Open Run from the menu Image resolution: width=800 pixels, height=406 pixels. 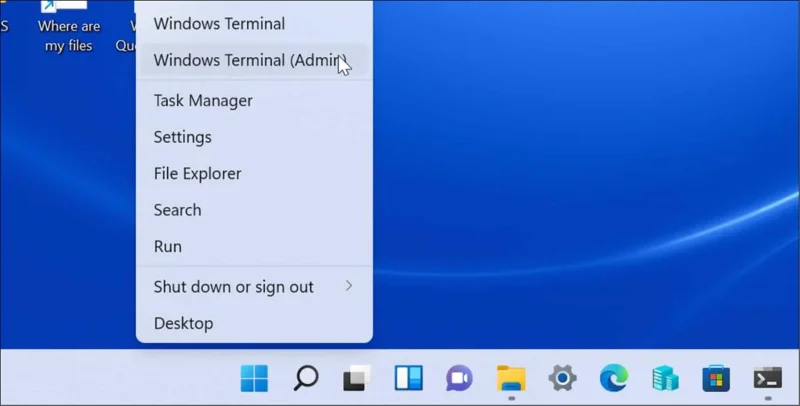pyautogui.click(x=254, y=246)
